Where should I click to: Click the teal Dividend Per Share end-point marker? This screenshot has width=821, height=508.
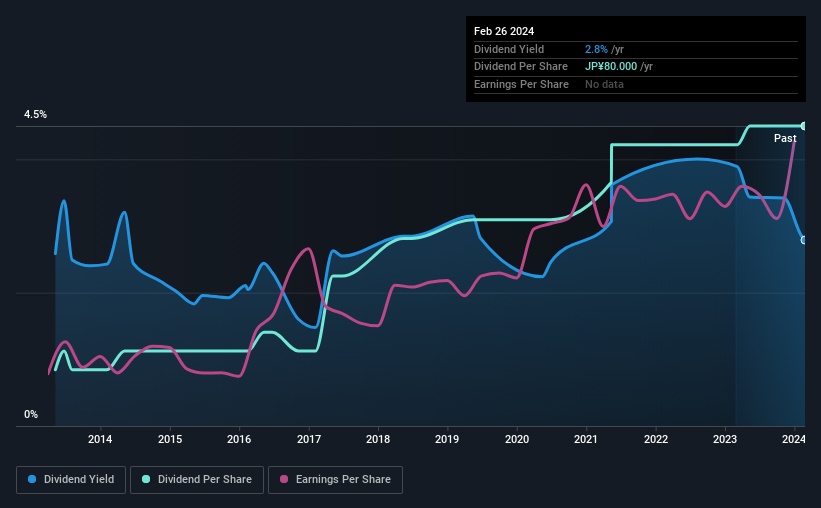[x=804, y=126]
